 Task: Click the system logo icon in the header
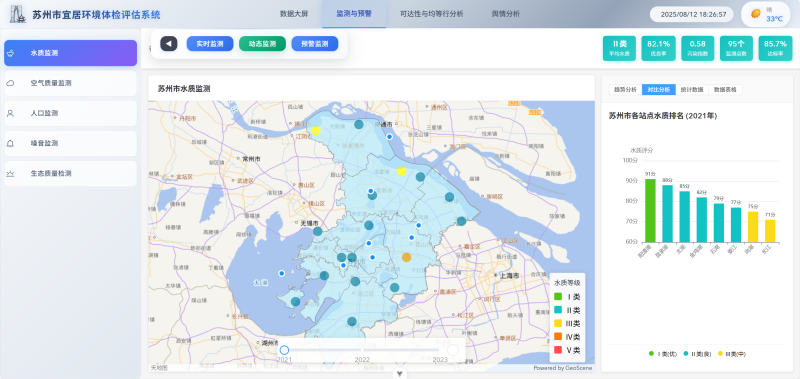[x=18, y=14]
